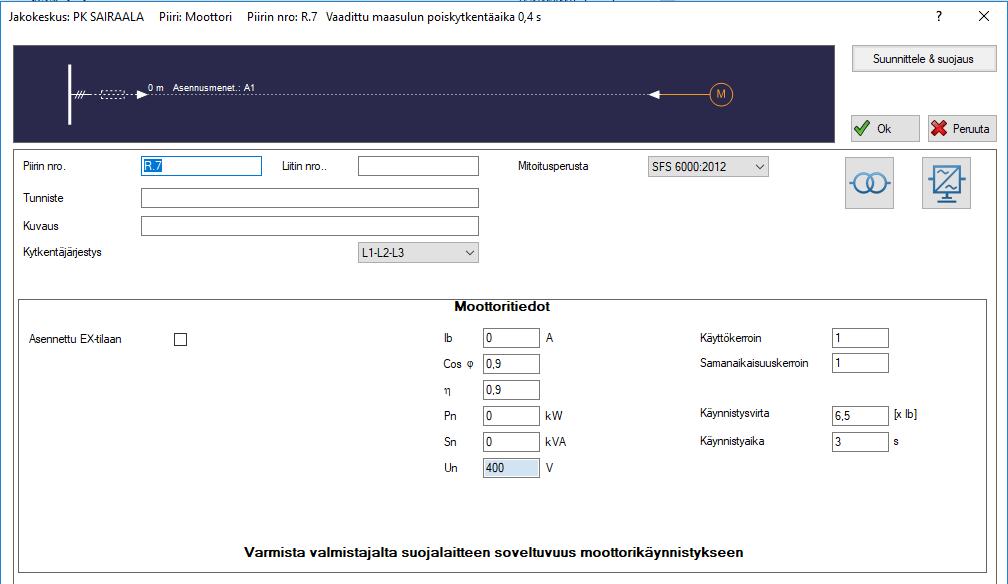The height and width of the screenshot is (584, 1008).
Task: Focus the Piirin nro. field
Action: pyautogui.click(x=201, y=166)
